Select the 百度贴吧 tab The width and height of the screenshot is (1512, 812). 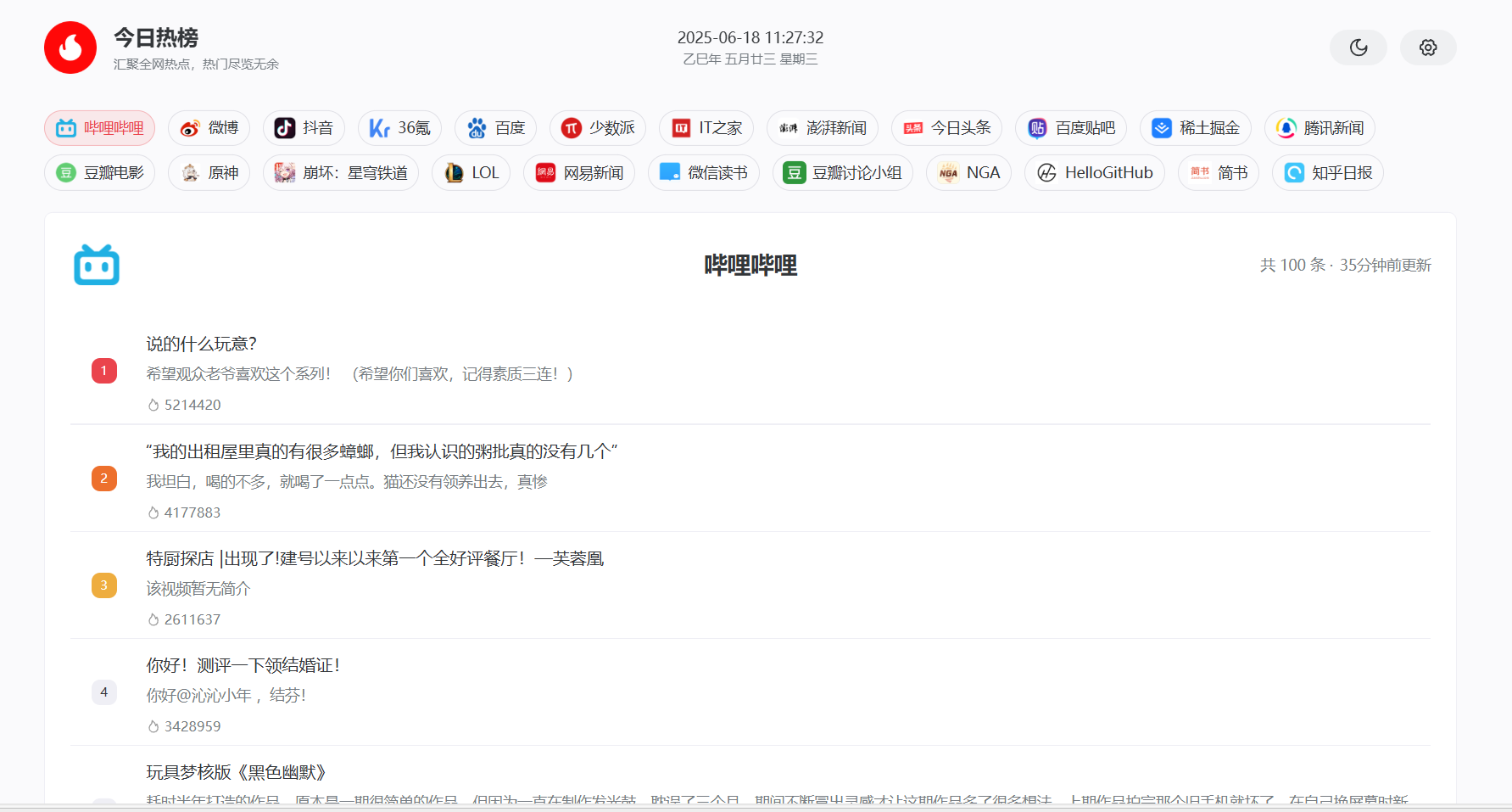(x=1071, y=128)
